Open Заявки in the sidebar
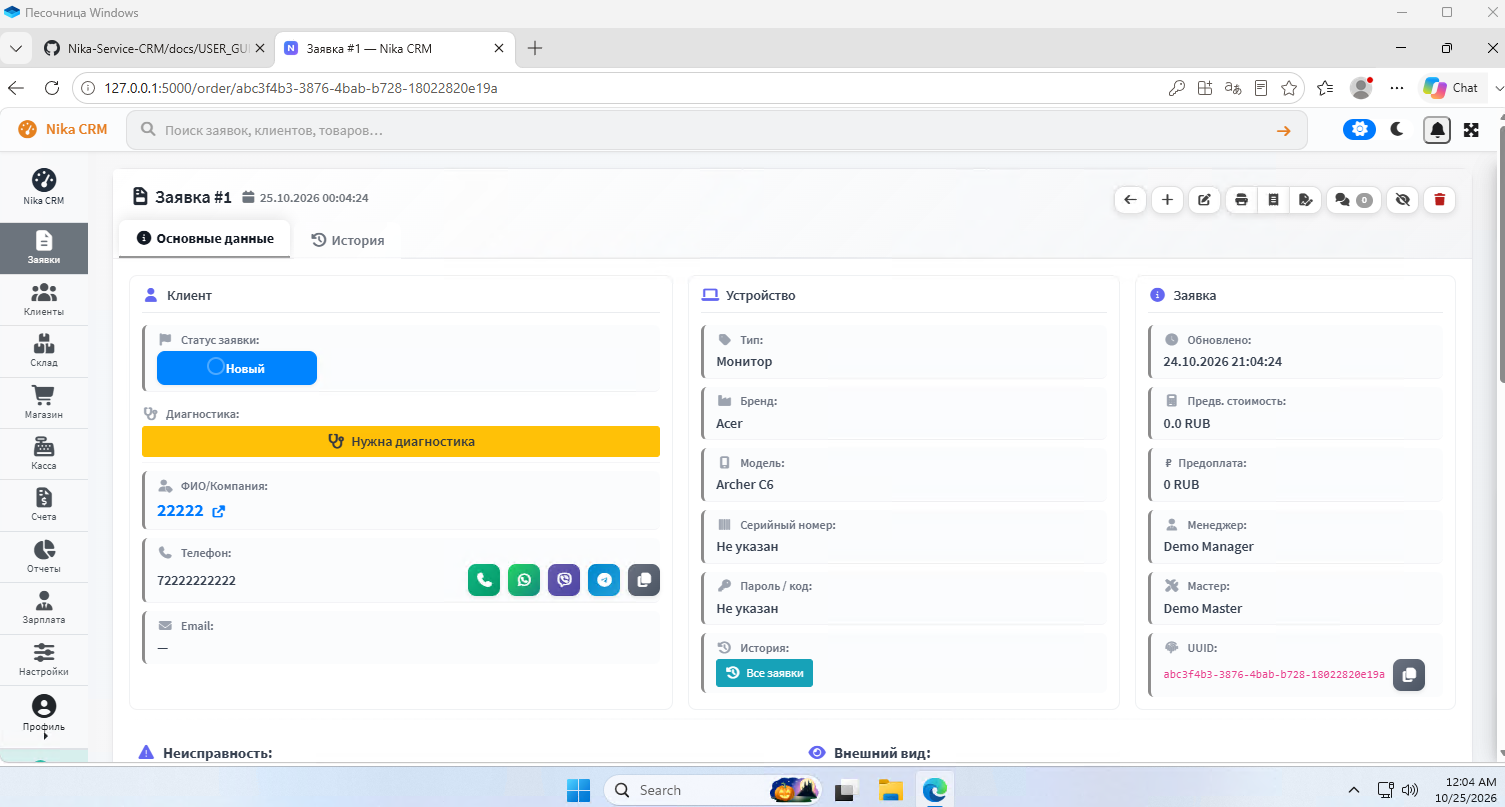The height and width of the screenshot is (807, 1505). (44, 248)
